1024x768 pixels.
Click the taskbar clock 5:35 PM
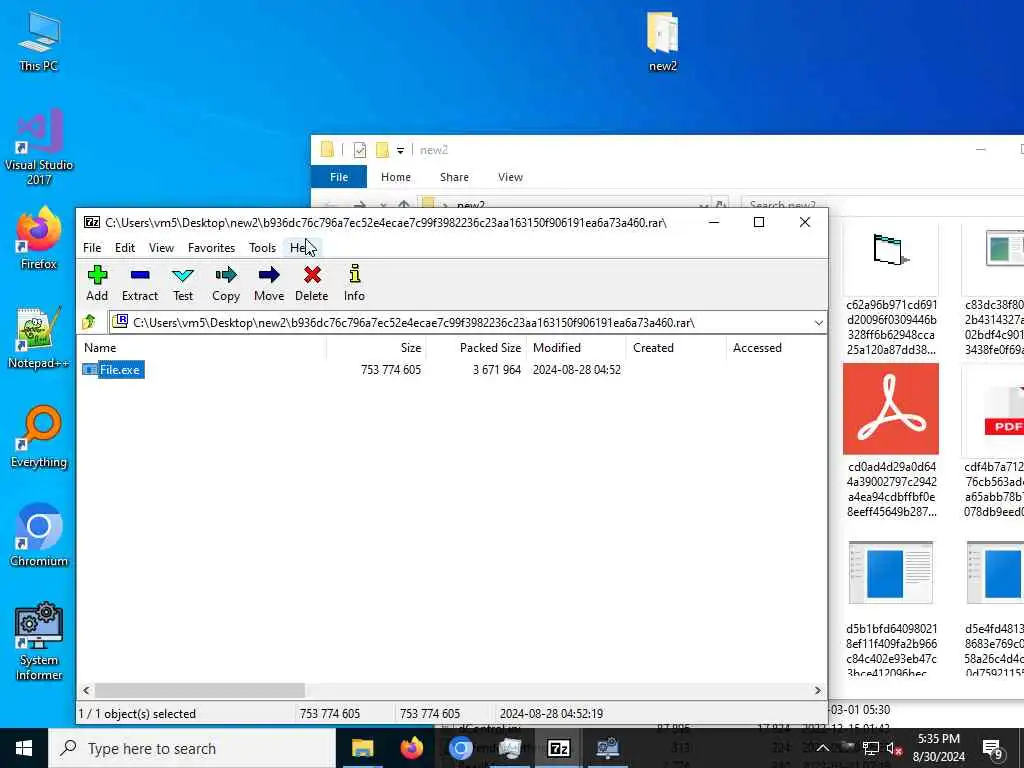pos(938,748)
